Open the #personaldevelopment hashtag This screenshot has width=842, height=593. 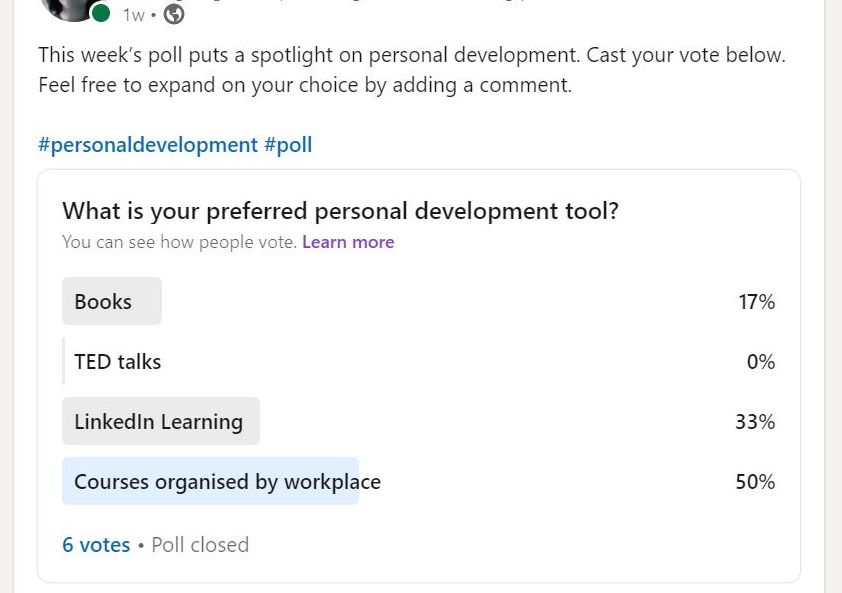click(148, 145)
